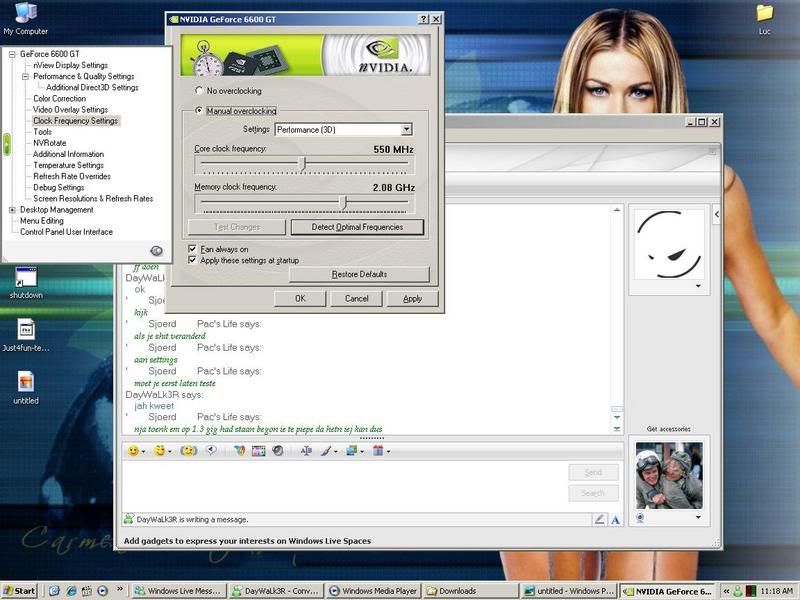800x600 pixels.
Task: Select Temperature Settings item
Action: coord(68,165)
